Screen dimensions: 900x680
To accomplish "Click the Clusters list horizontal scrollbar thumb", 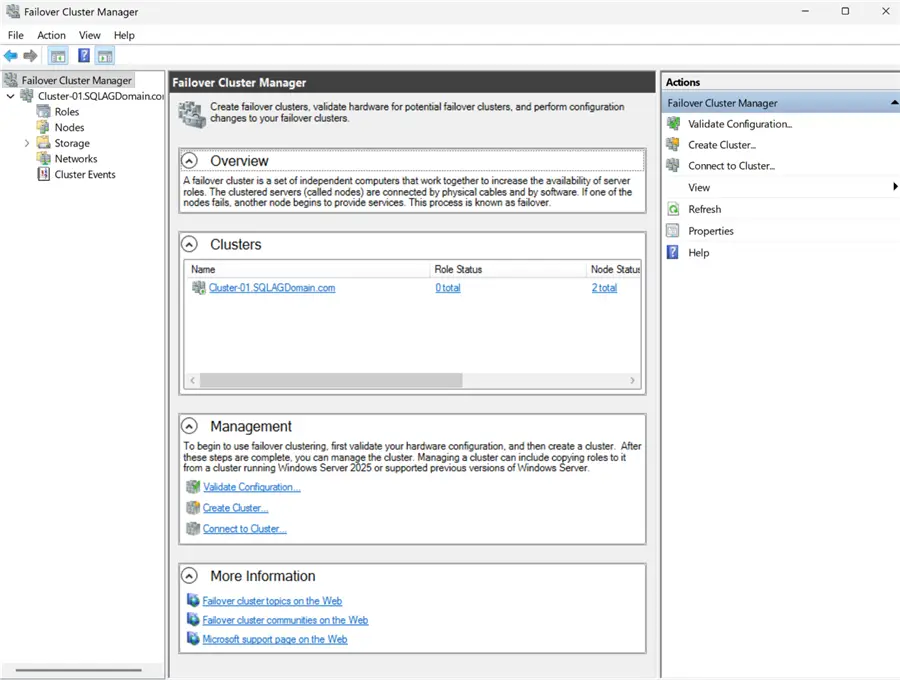I will tap(331, 380).
